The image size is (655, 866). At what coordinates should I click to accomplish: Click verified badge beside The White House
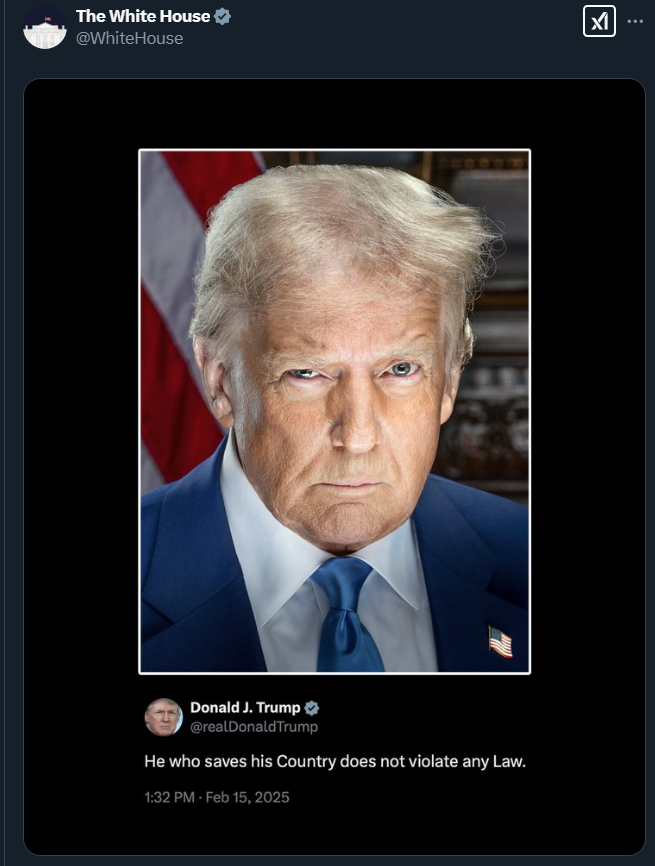pos(222,17)
